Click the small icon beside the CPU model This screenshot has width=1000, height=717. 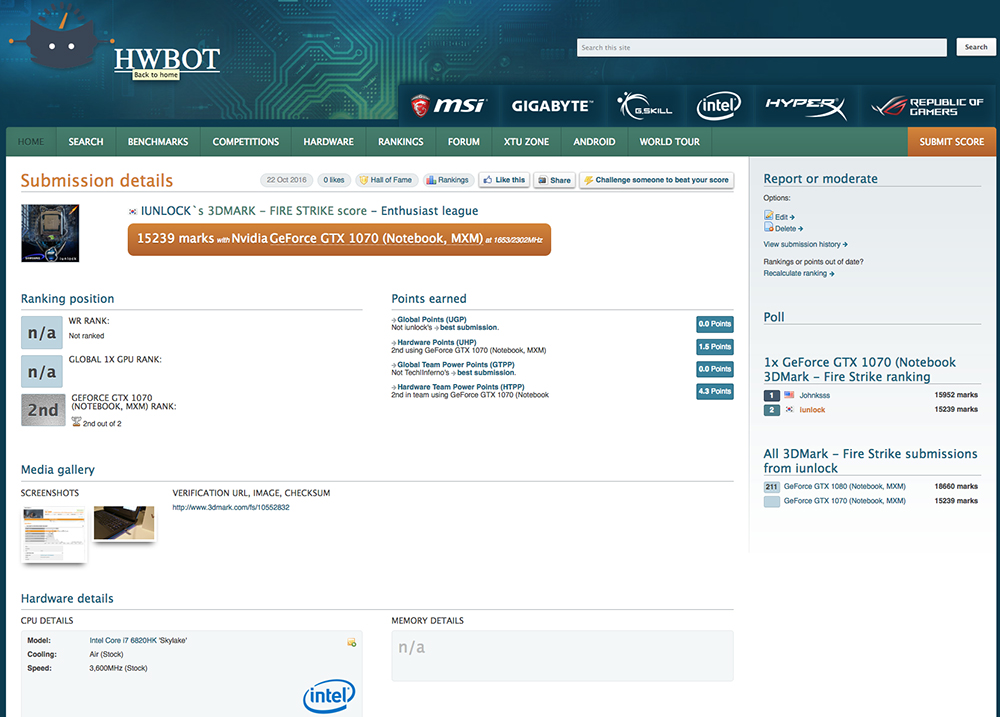(x=351, y=642)
